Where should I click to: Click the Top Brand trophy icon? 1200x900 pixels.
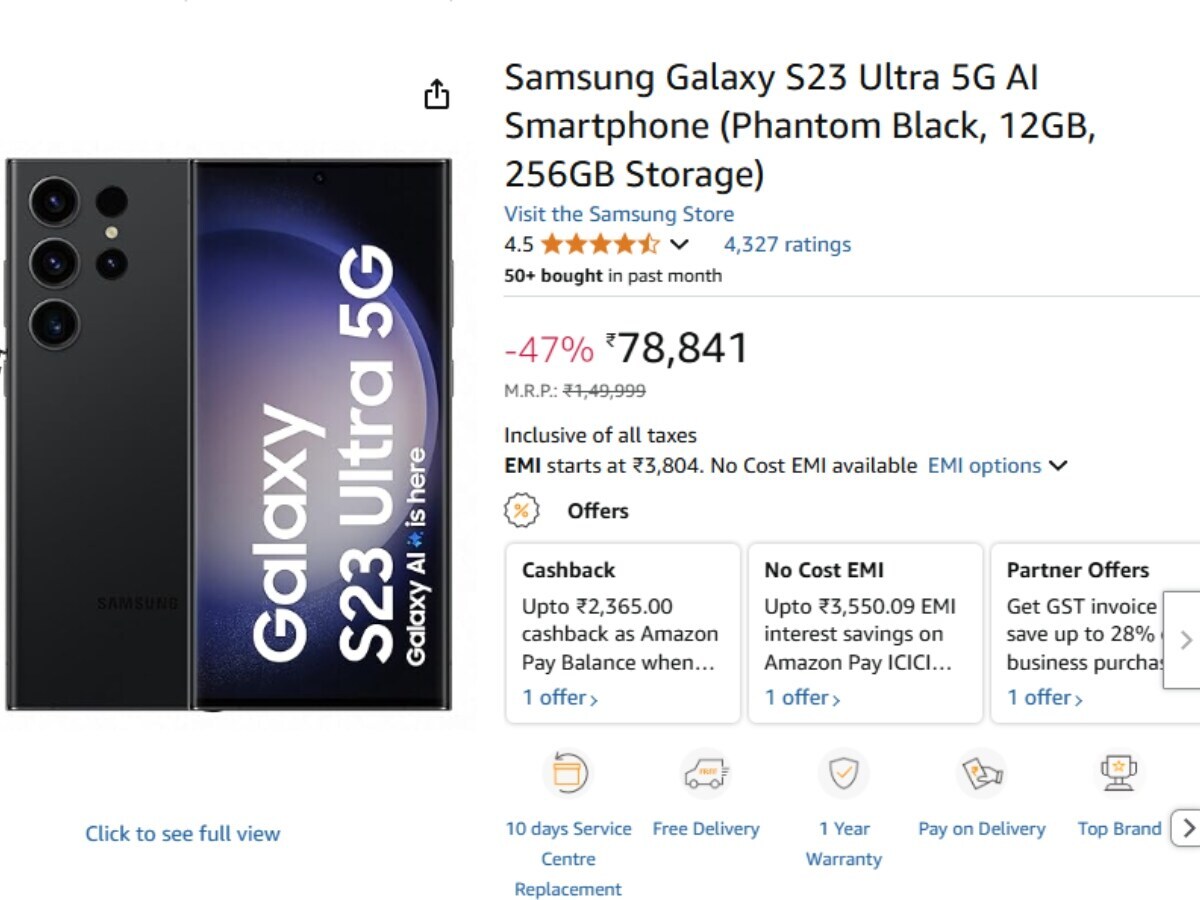coord(1118,773)
